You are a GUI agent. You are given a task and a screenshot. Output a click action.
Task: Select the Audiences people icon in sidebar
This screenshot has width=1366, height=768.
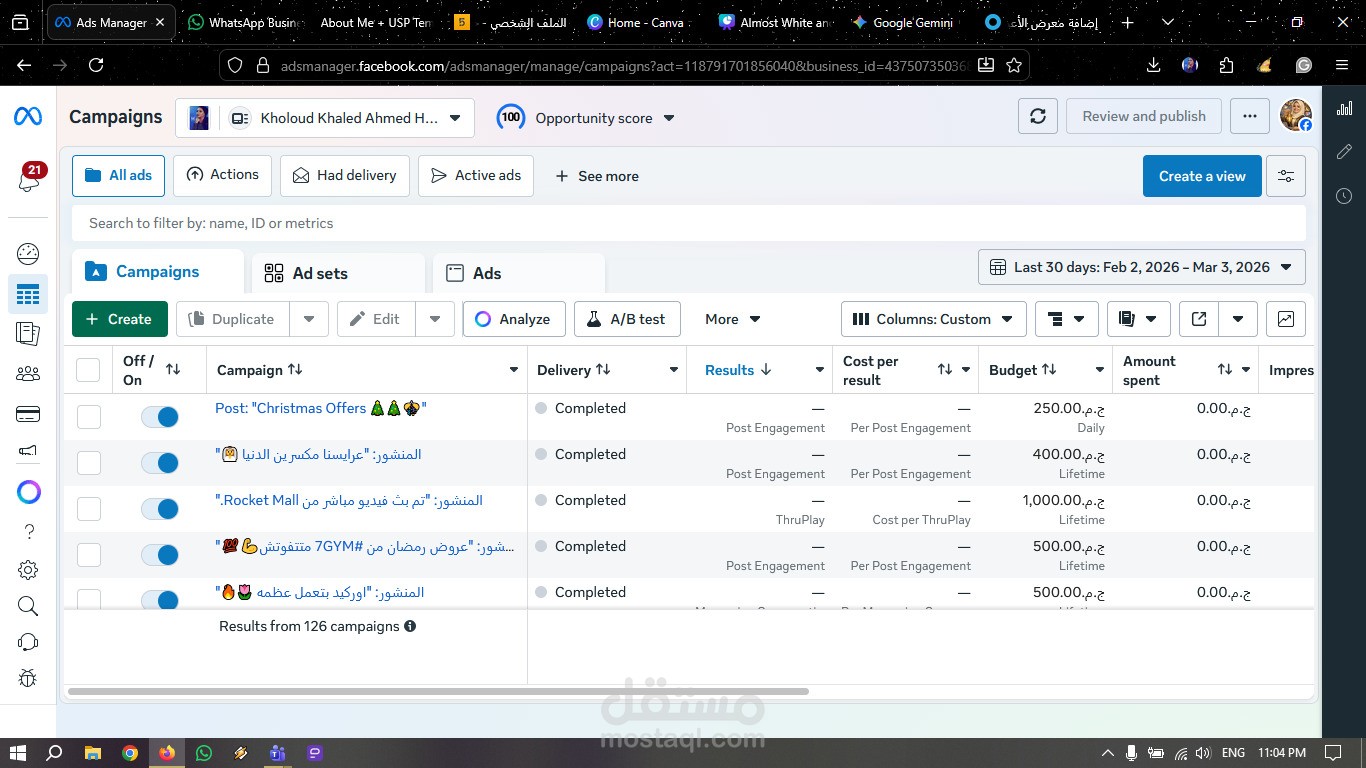click(28, 373)
